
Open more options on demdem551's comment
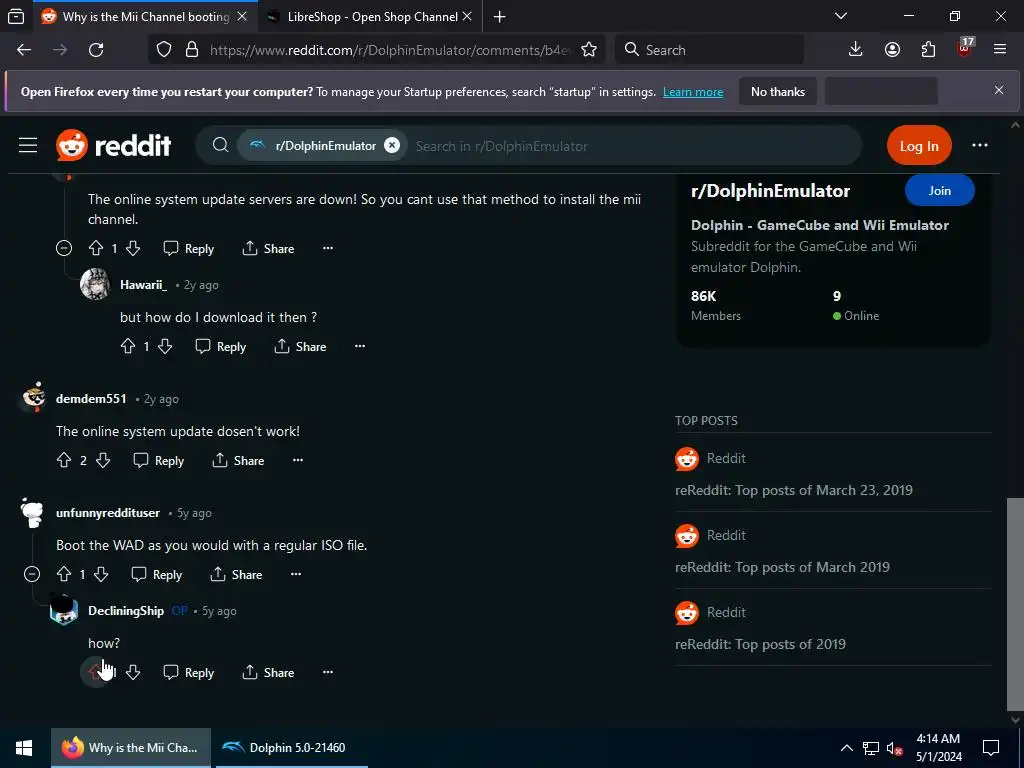point(298,460)
